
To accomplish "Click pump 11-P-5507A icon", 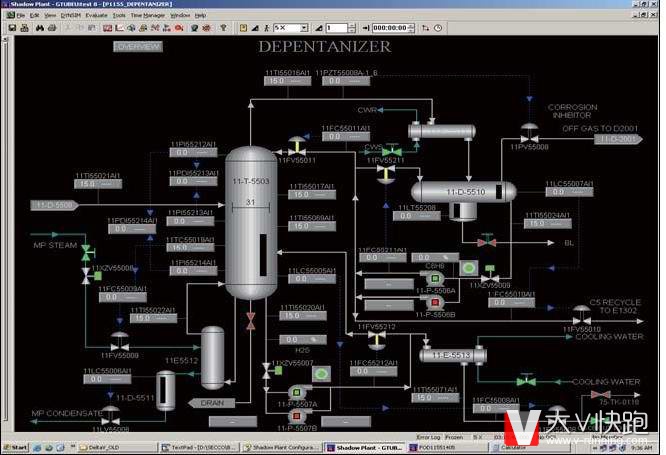I will pyautogui.click(x=294, y=394).
